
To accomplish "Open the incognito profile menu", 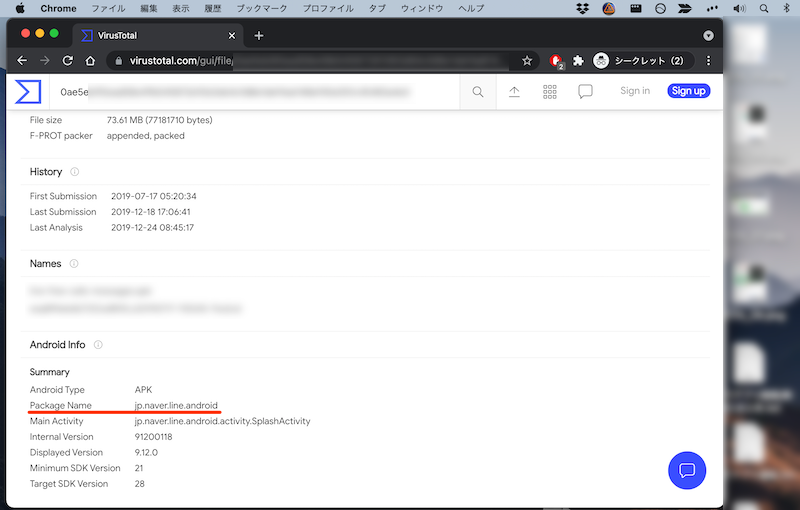I will 640,61.
